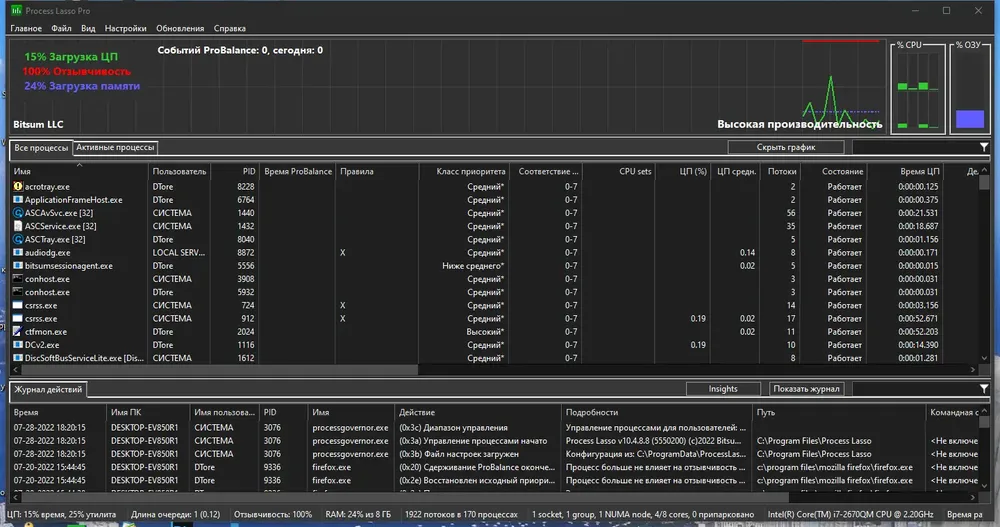Image resolution: width=1000 pixels, height=527 pixels.
Task: Open the Главное menu
Action: tap(26, 28)
